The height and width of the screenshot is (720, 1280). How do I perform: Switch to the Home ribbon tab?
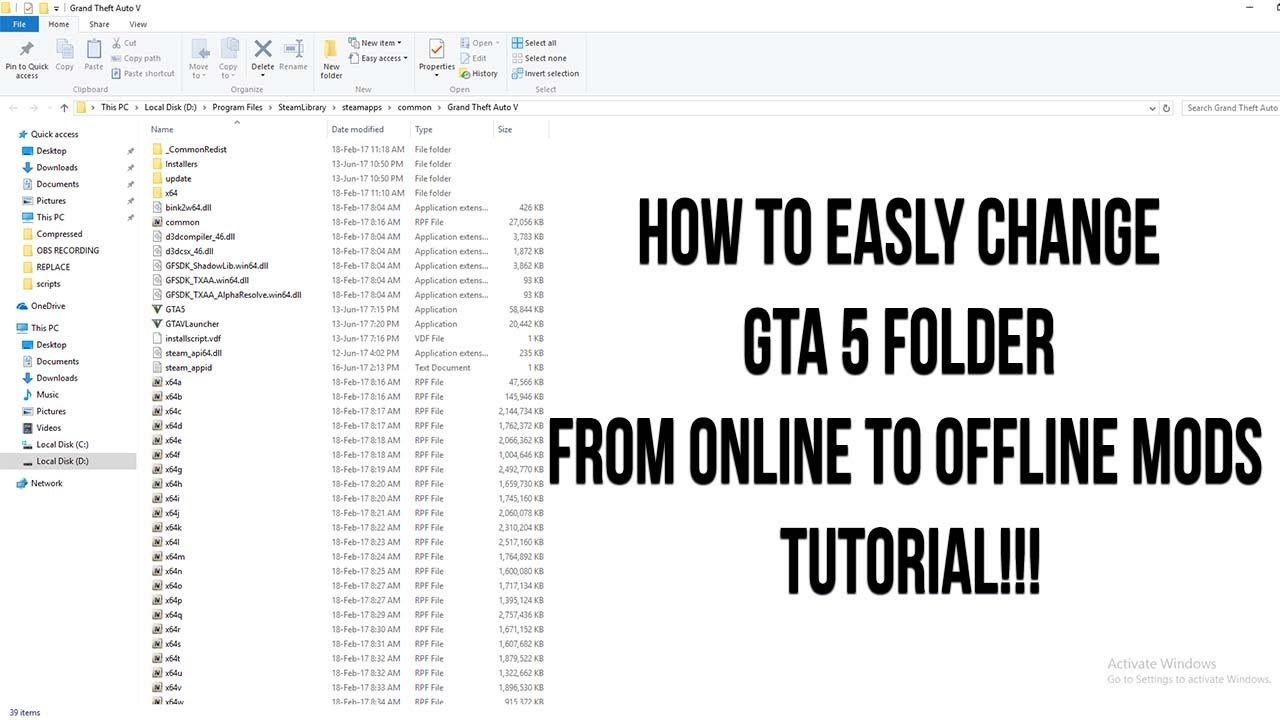pyautogui.click(x=59, y=24)
